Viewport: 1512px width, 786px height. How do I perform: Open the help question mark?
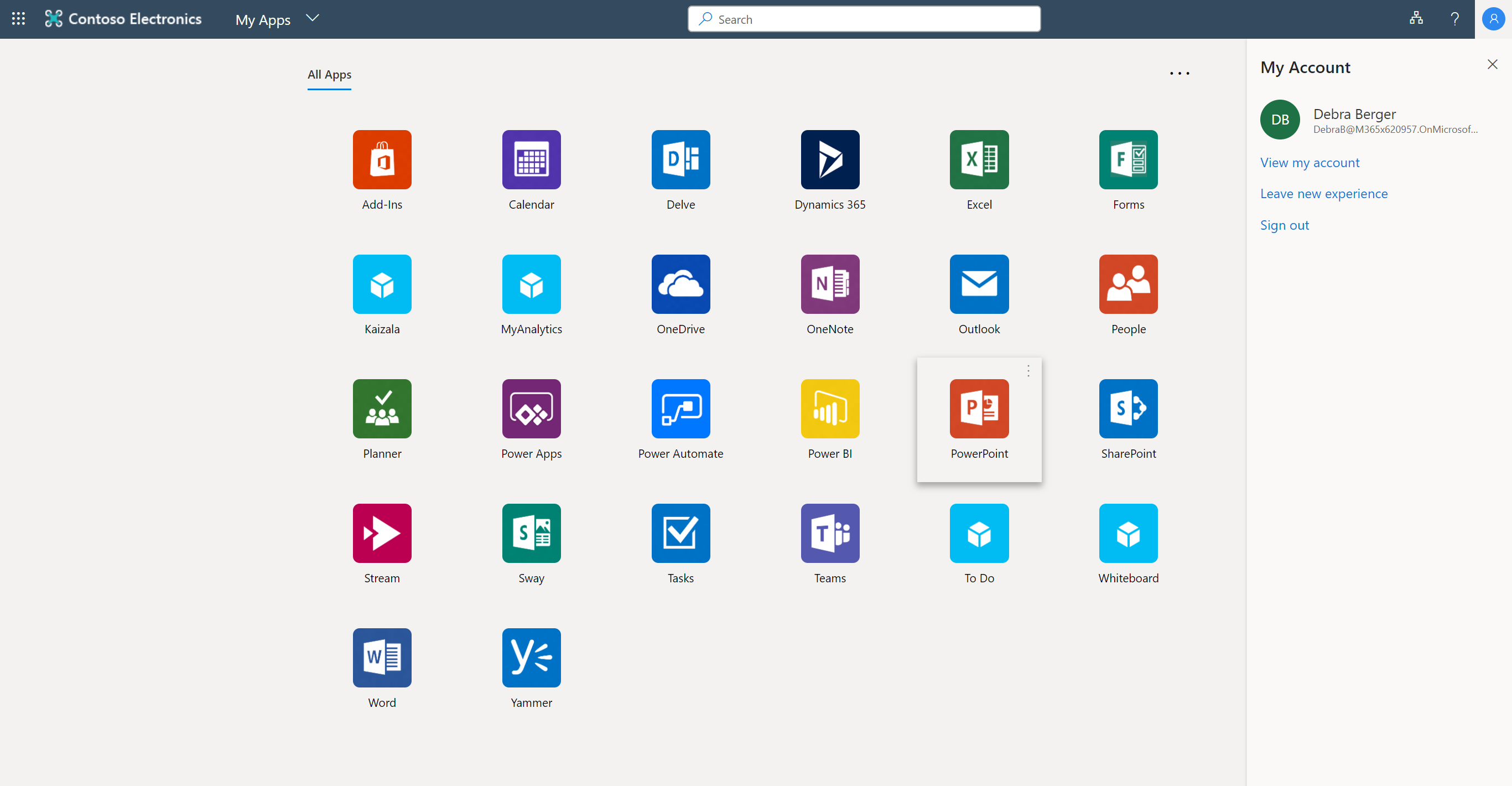tap(1454, 19)
